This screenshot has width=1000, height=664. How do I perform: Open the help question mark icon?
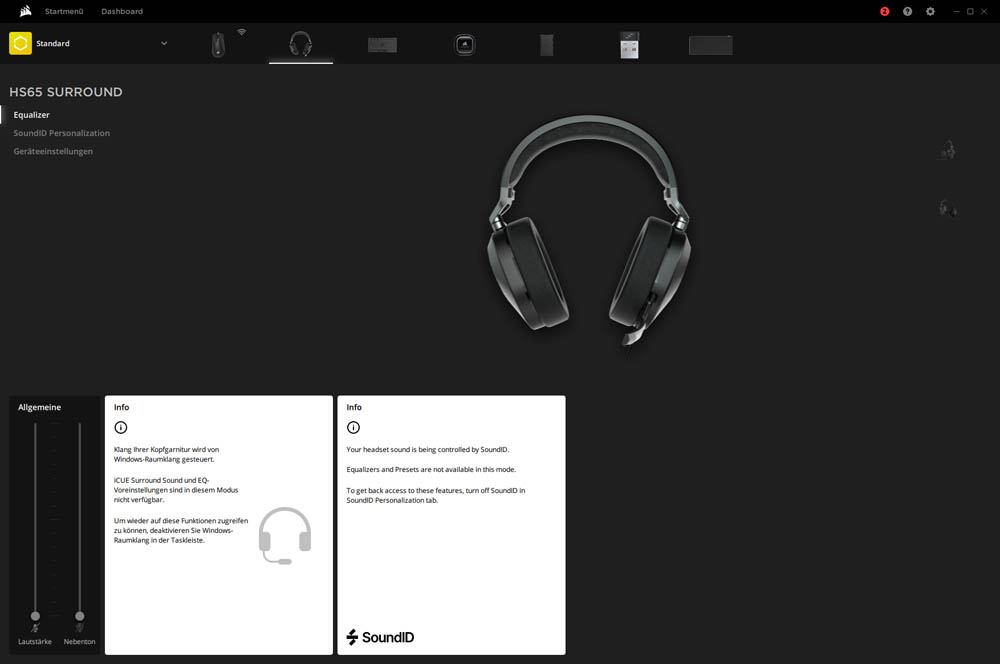pos(907,11)
